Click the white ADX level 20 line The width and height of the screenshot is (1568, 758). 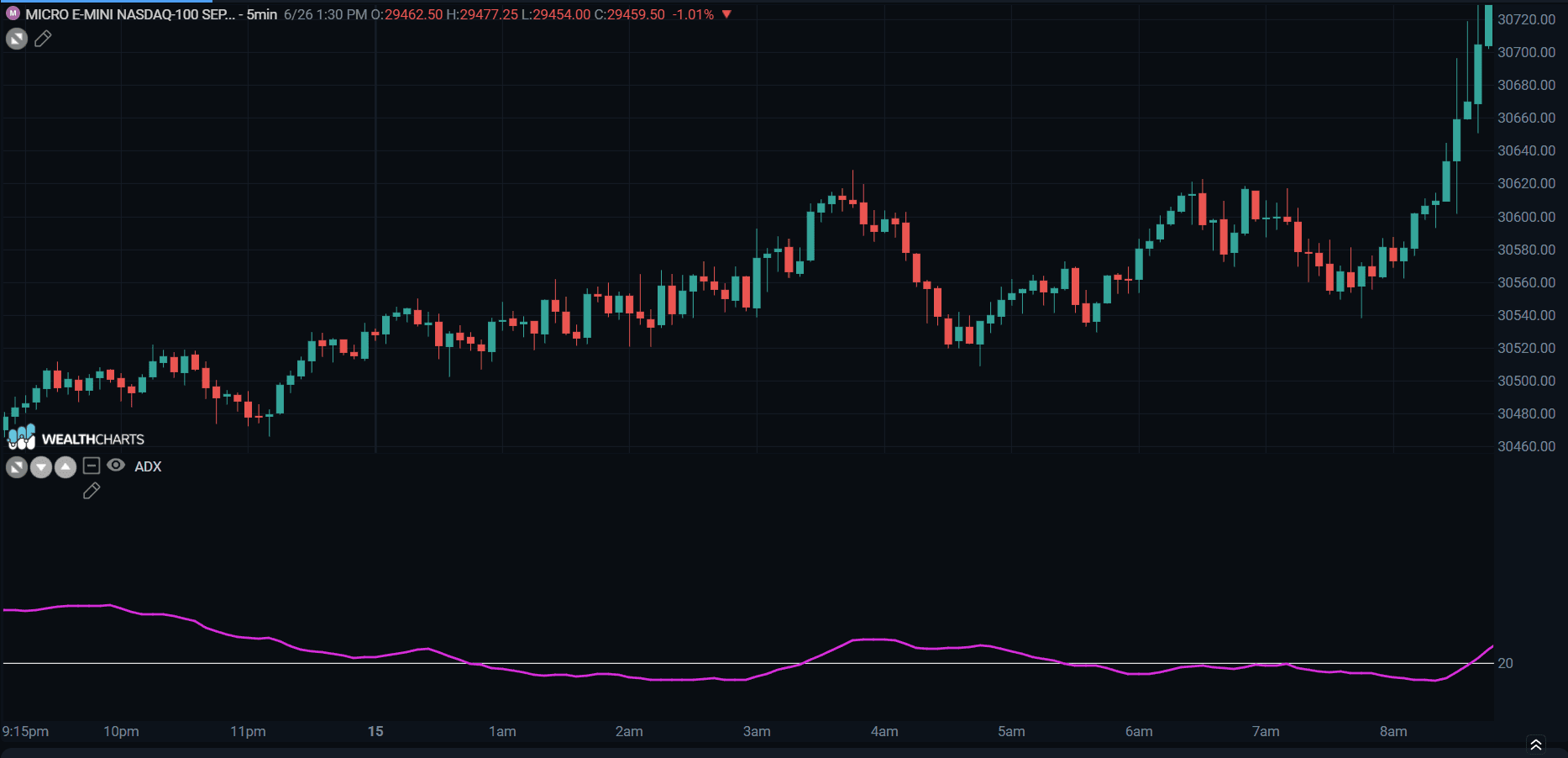pyautogui.click(x=747, y=663)
